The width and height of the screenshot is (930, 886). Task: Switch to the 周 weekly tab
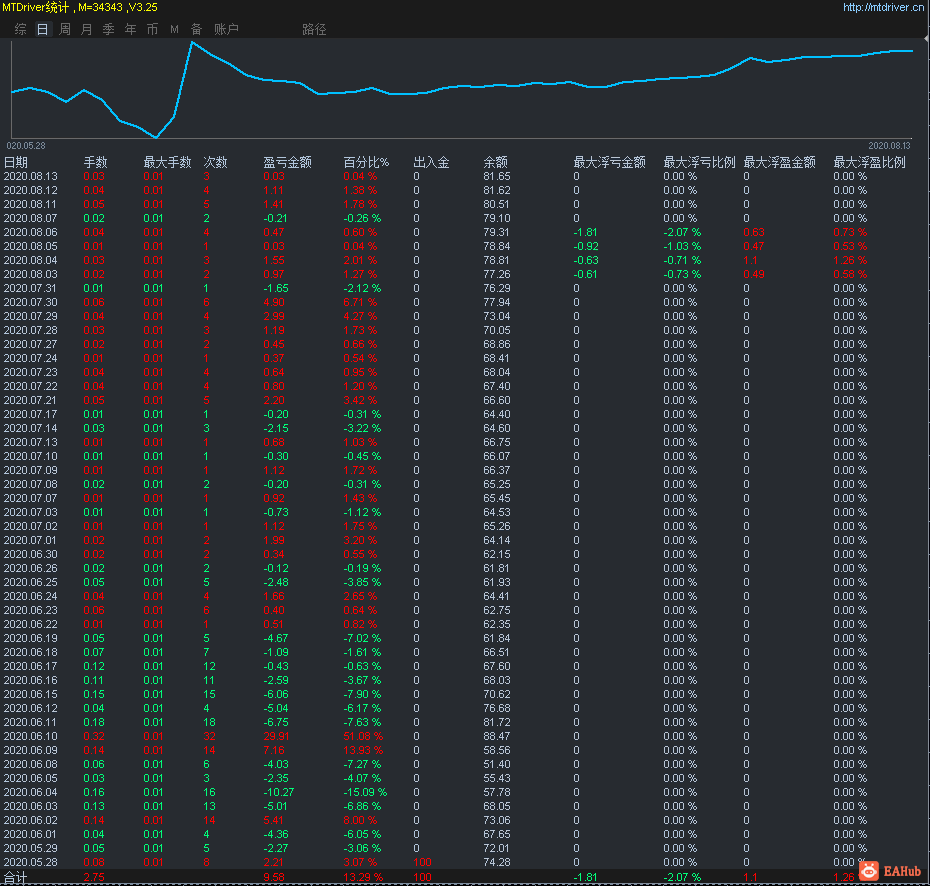pos(64,29)
